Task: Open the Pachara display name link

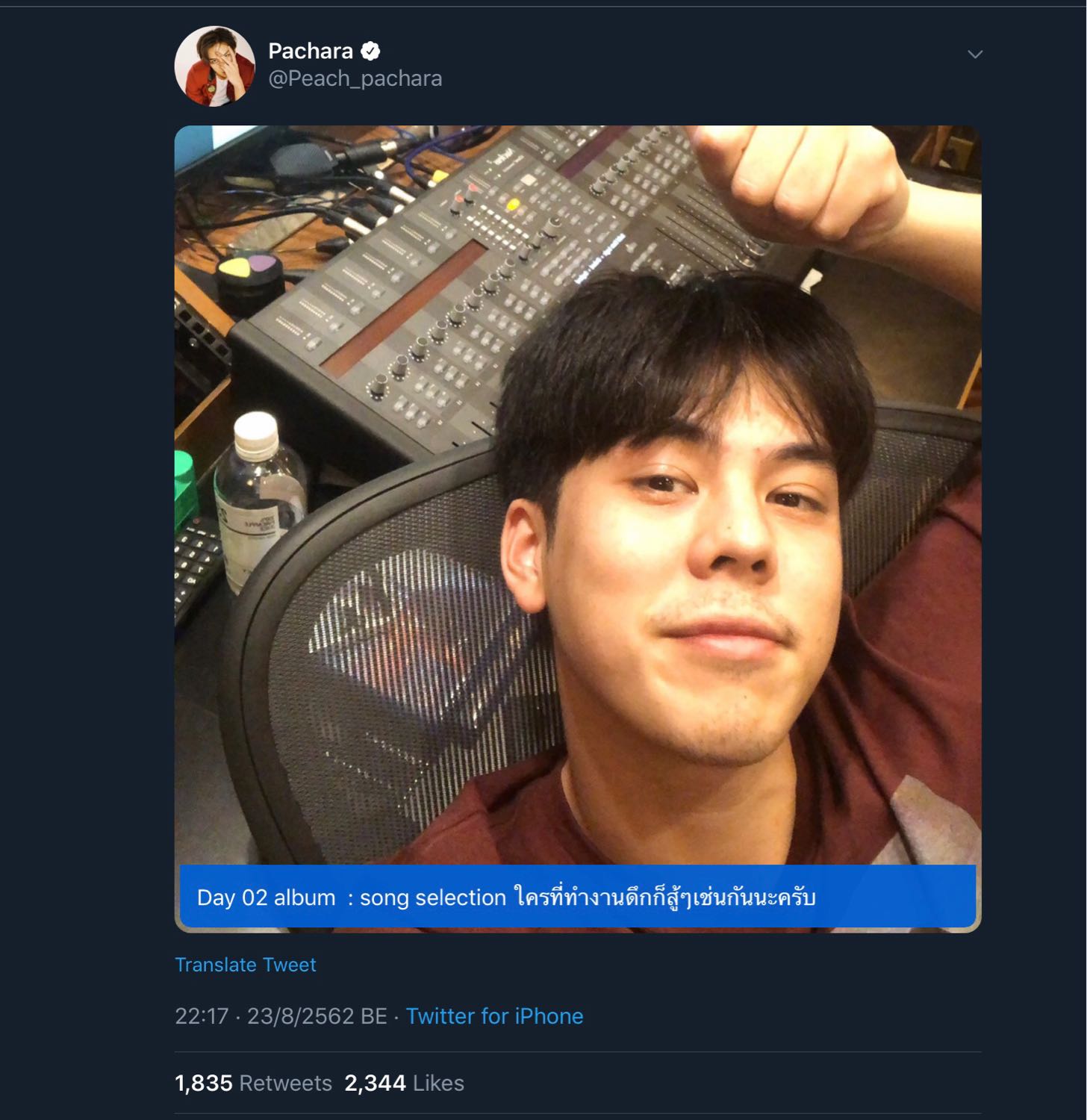Action: click(x=310, y=51)
